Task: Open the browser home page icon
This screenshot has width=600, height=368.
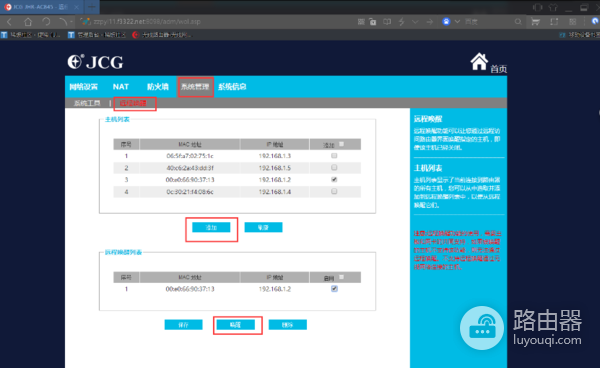Action: [x=28, y=22]
